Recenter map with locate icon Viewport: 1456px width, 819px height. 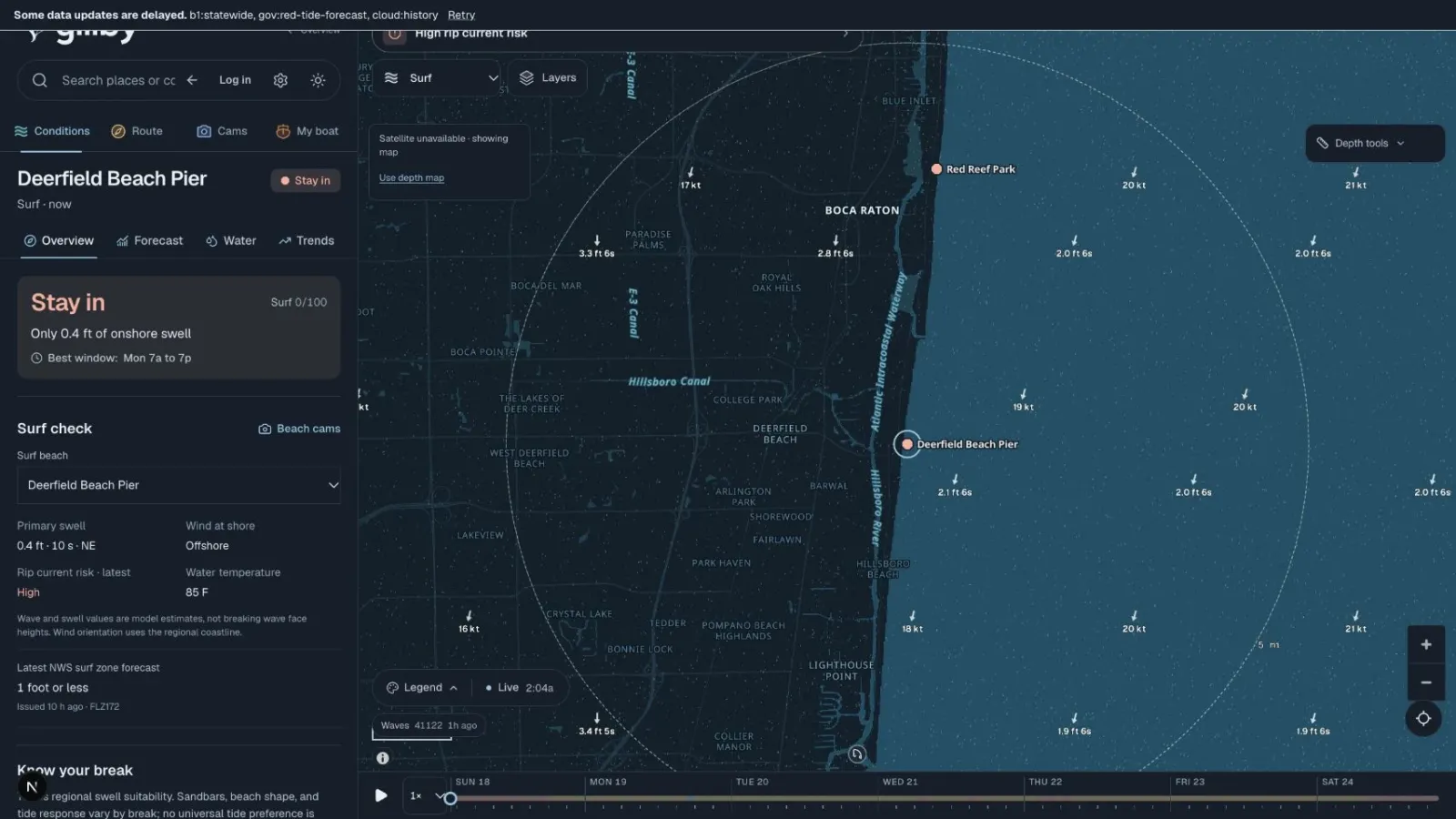pos(1423,719)
